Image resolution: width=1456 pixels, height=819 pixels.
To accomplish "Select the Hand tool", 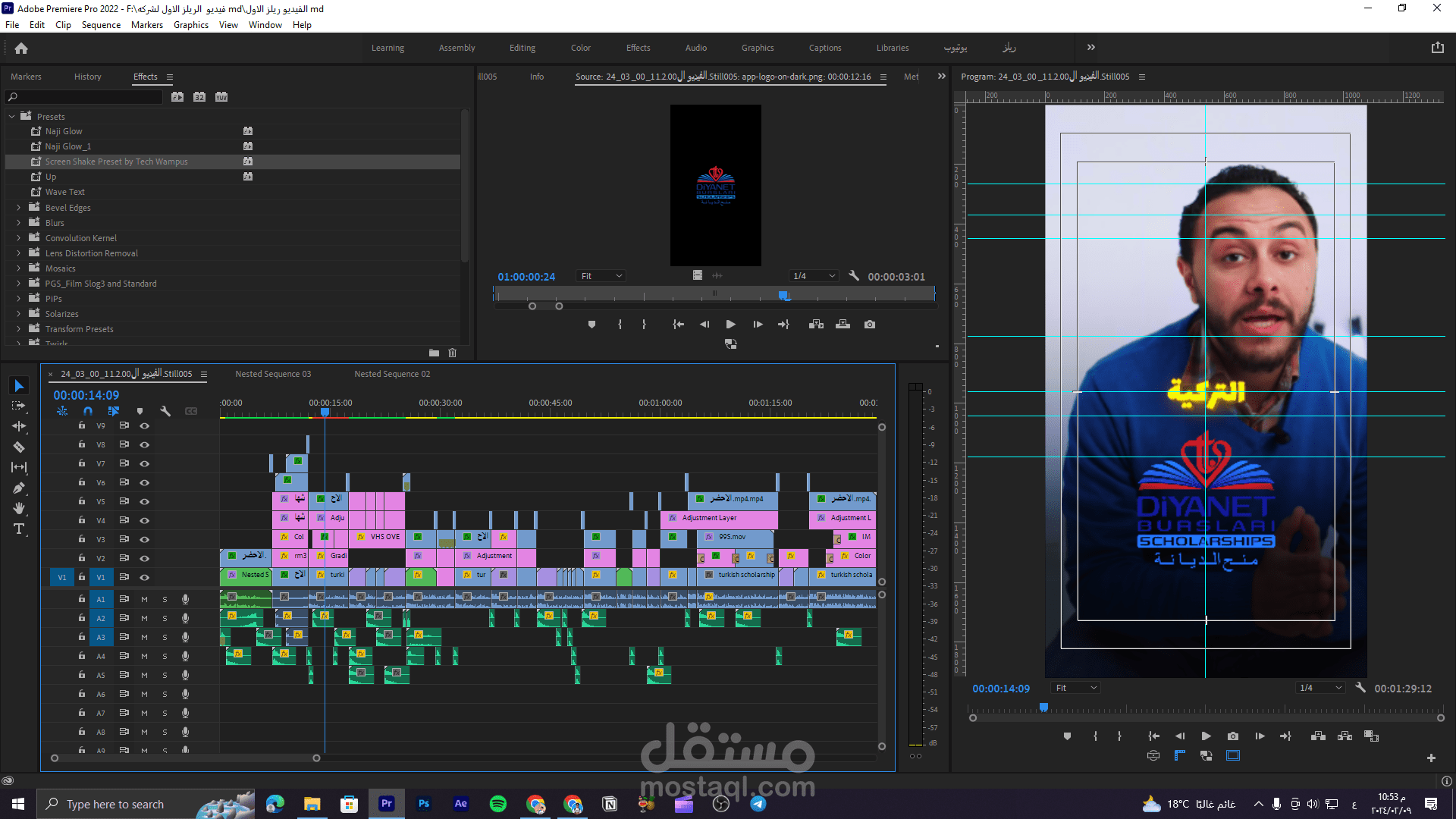I will [19, 508].
